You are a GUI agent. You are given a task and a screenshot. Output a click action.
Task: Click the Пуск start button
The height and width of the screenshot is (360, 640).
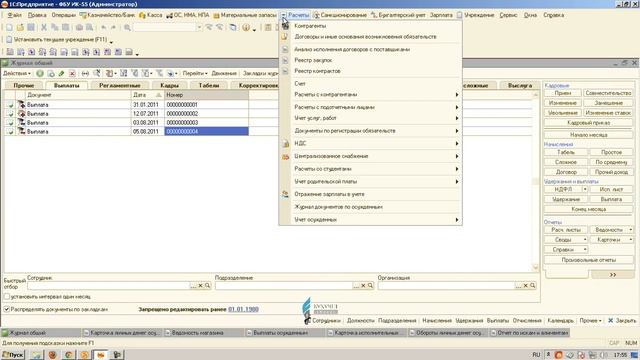[x=13, y=355]
